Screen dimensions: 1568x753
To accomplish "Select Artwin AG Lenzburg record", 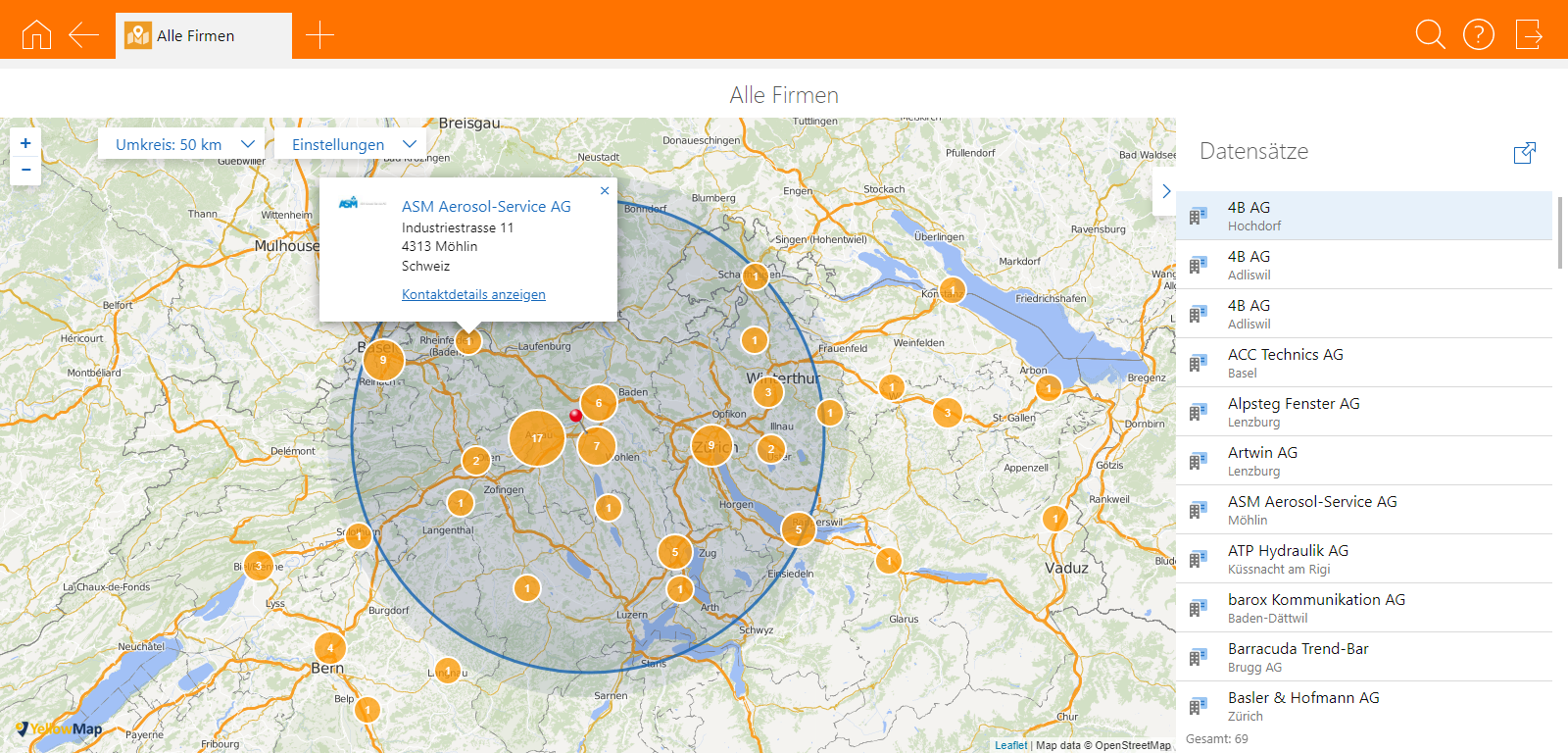I will pos(1364,461).
